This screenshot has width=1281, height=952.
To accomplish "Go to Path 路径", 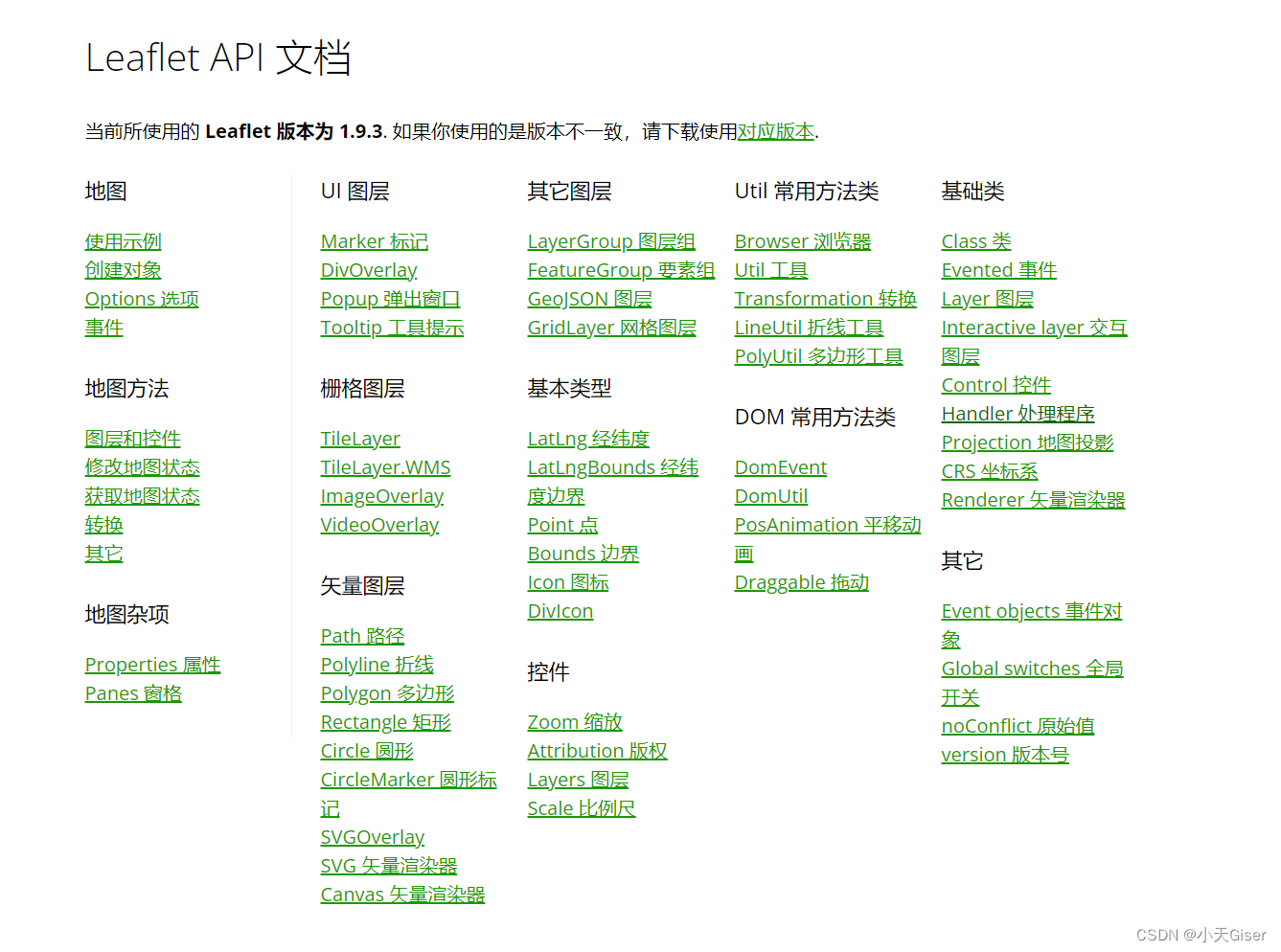I will [x=362, y=636].
